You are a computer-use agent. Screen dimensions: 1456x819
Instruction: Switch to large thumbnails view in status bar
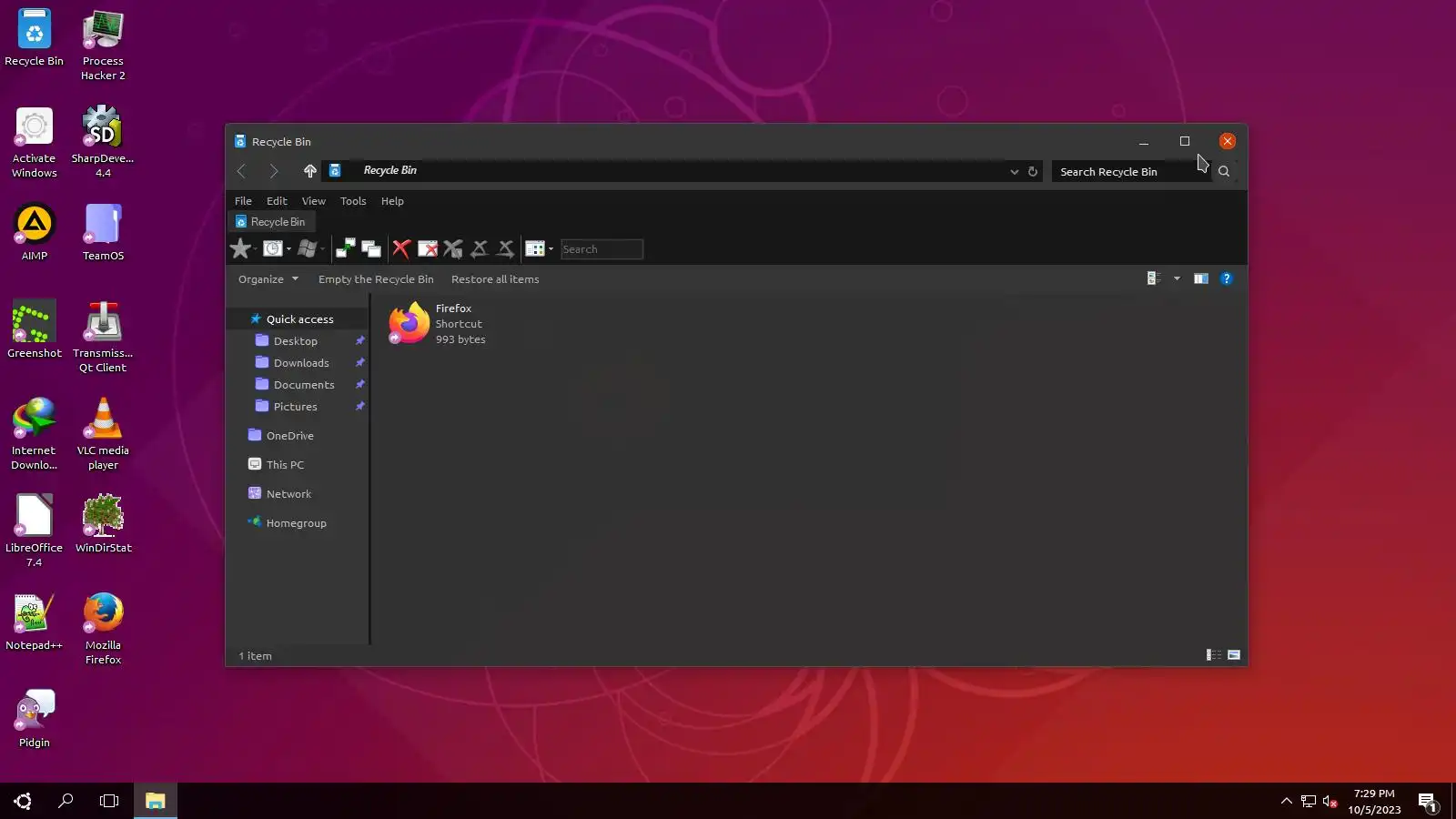1234,655
